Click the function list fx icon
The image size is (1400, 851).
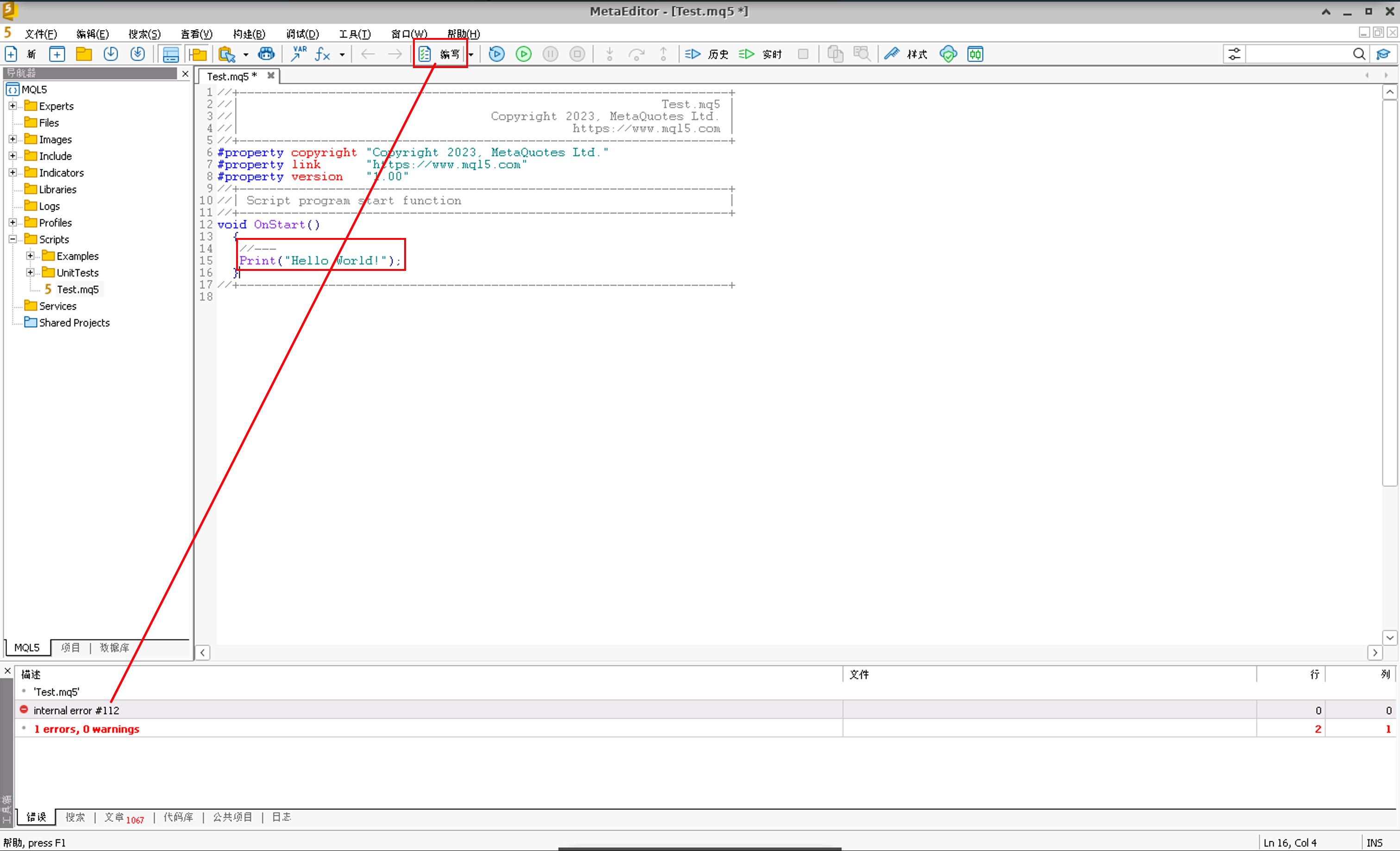(x=322, y=54)
